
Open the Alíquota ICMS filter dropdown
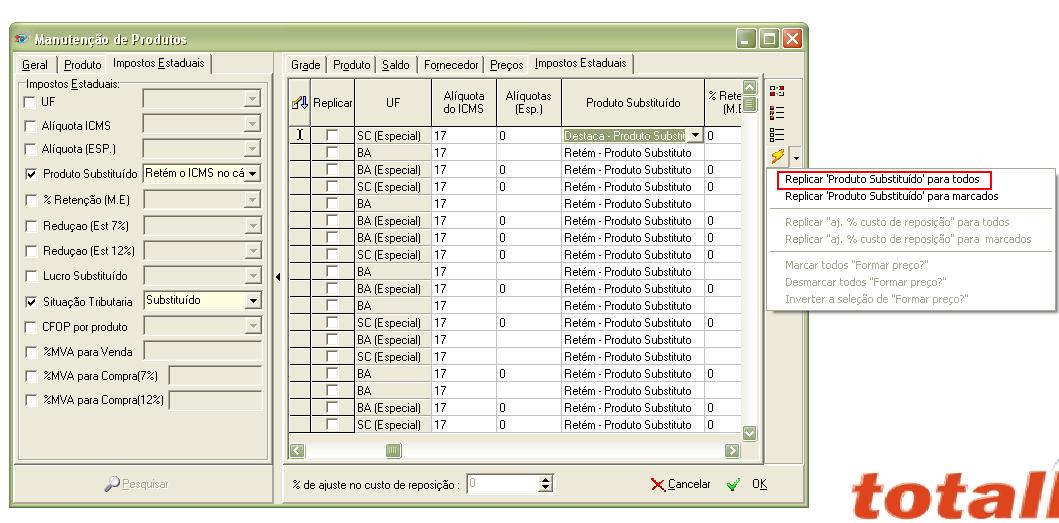click(252, 124)
